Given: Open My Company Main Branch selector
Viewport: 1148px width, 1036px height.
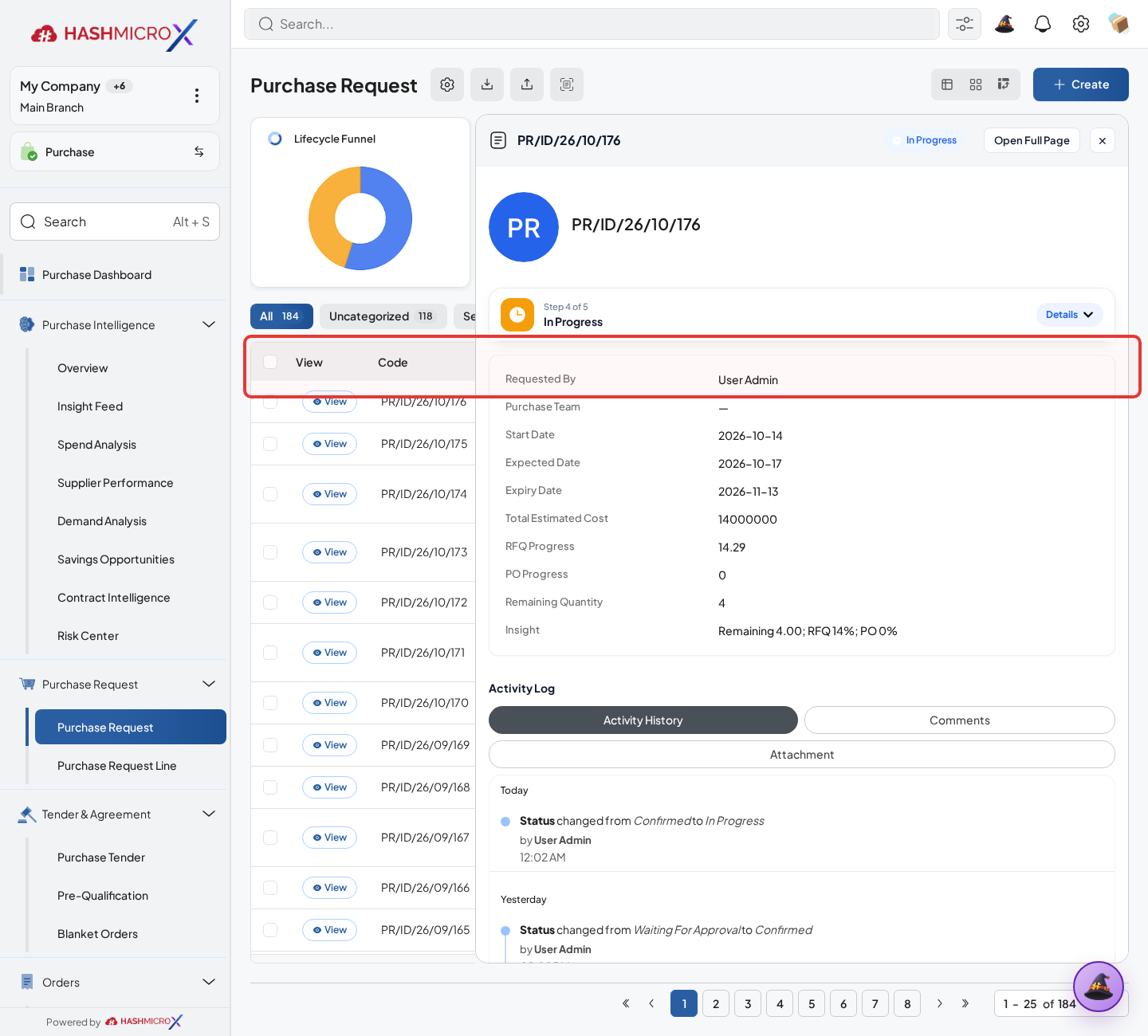Looking at the screenshot, I should point(115,96).
